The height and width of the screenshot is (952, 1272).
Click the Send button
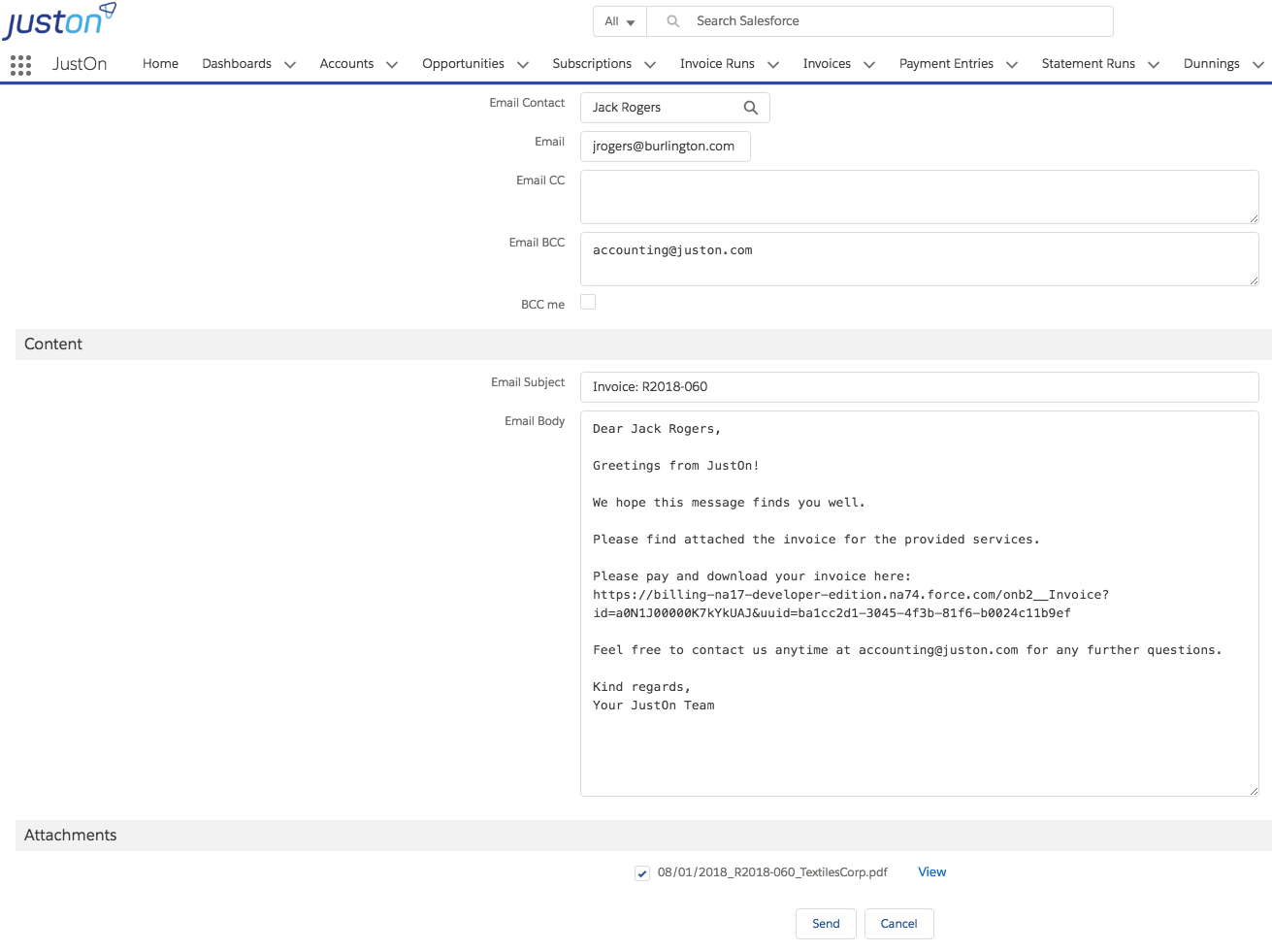[826, 924]
